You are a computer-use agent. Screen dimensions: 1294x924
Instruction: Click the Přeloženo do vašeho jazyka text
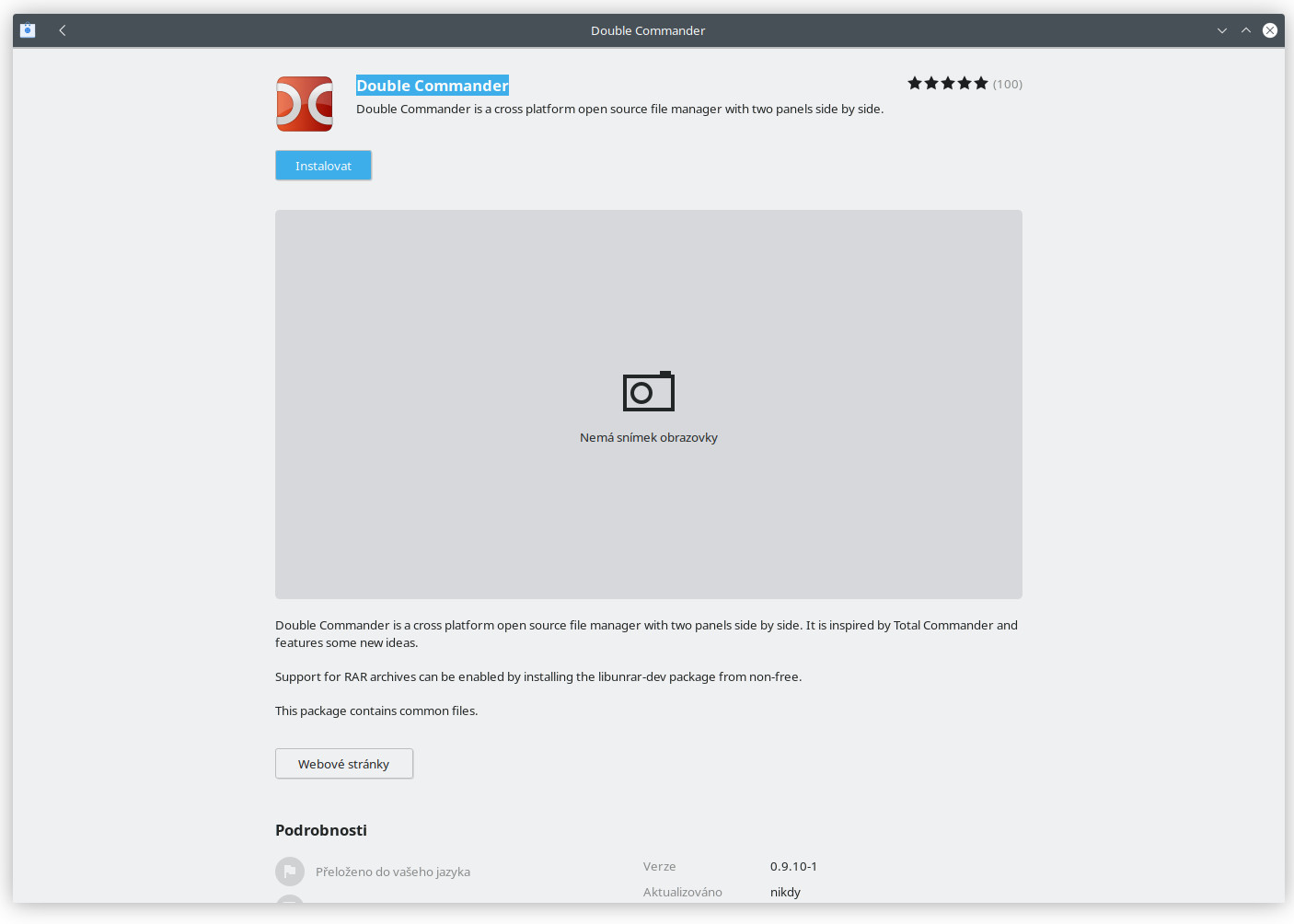[x=393, y=872]
